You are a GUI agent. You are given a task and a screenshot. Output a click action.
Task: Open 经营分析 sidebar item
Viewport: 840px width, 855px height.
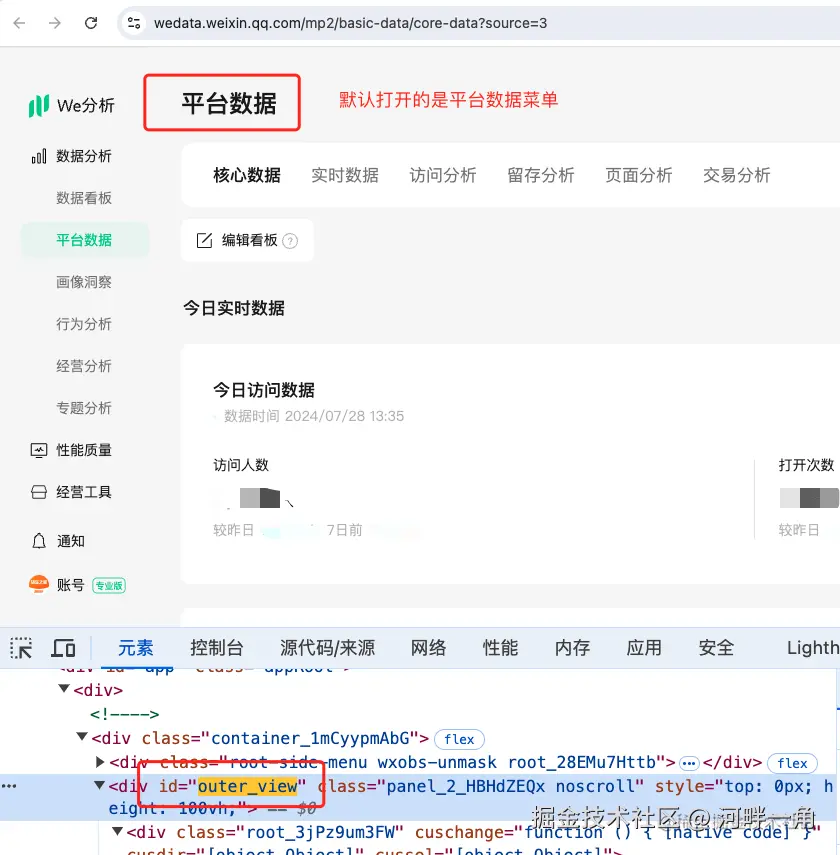tap(83, 366)
